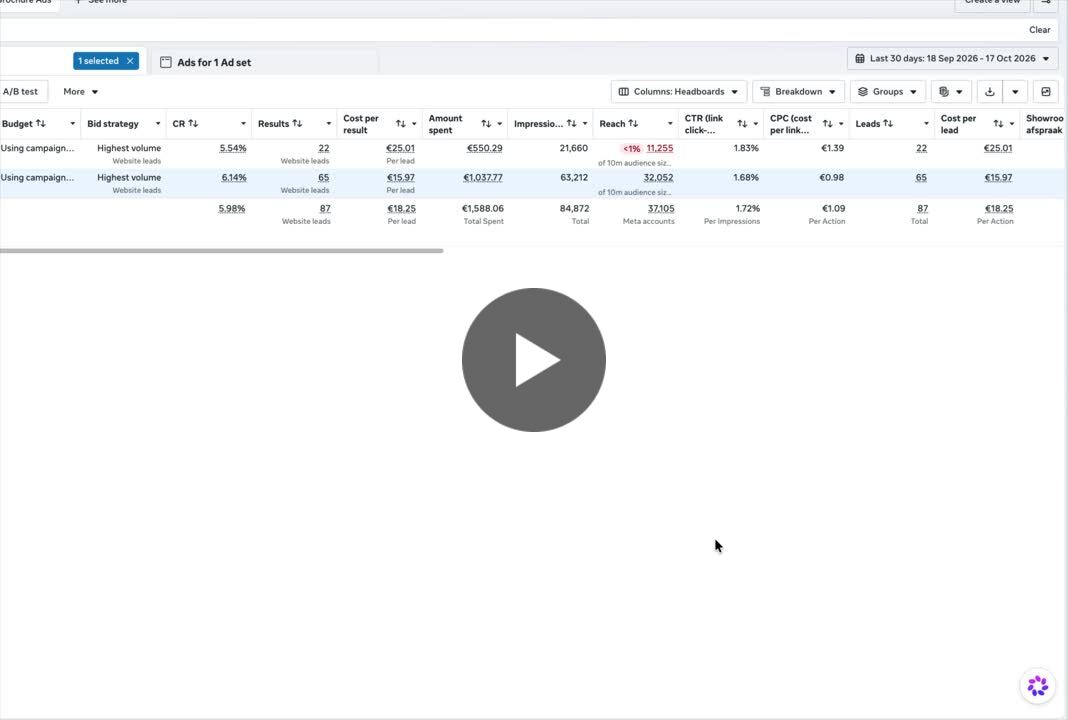Click the <1% red reach badge

point(631,148)
